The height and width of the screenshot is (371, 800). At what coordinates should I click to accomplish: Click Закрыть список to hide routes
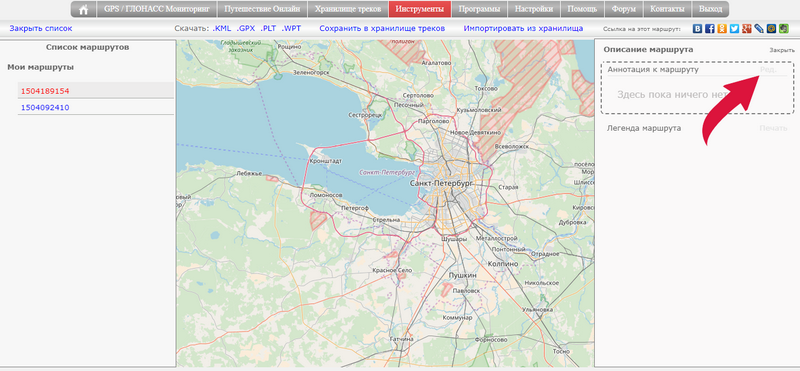pos(41,29)
